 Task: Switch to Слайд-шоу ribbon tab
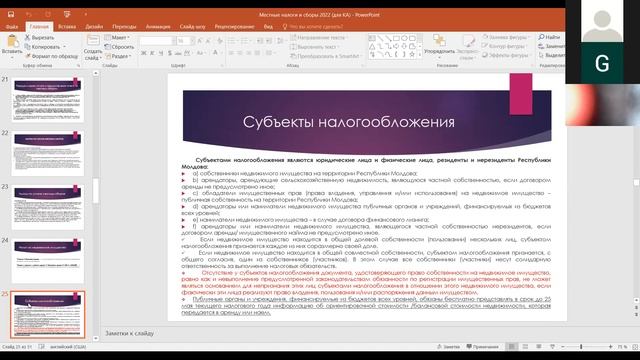[x=192, y=27]
